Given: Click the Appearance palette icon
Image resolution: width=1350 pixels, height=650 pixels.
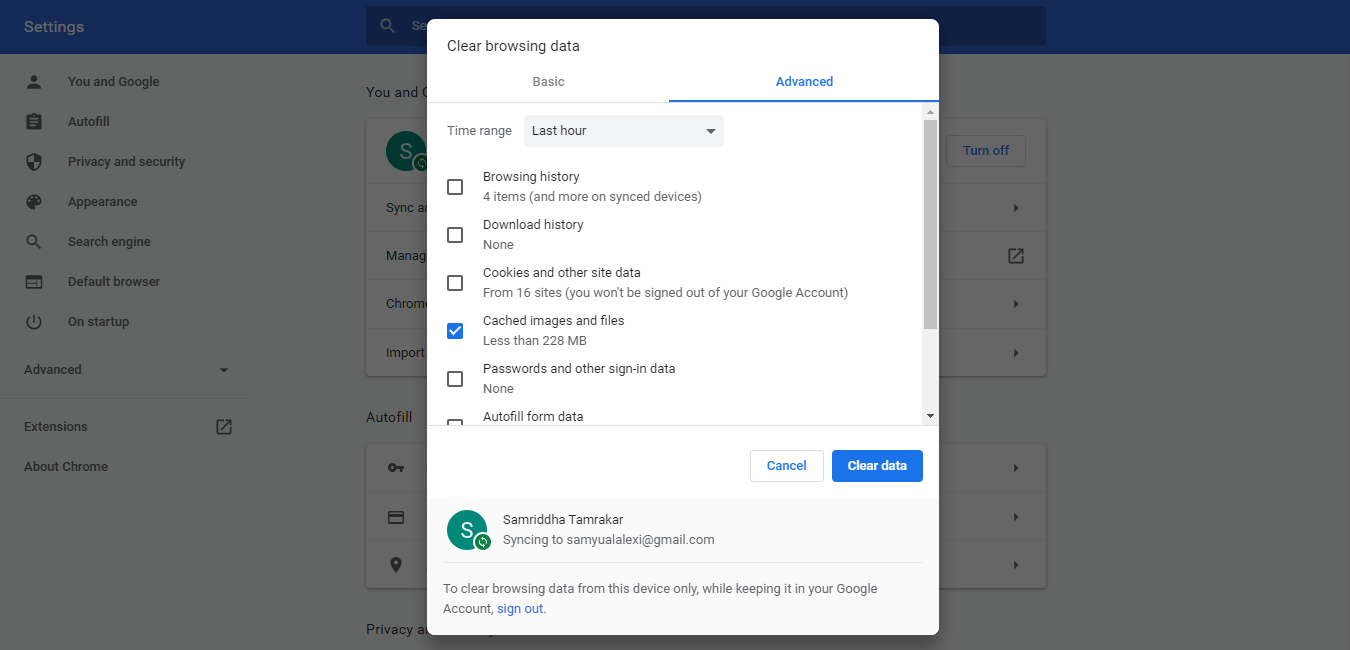Looking at the screenshot, I should coord(34,202).
